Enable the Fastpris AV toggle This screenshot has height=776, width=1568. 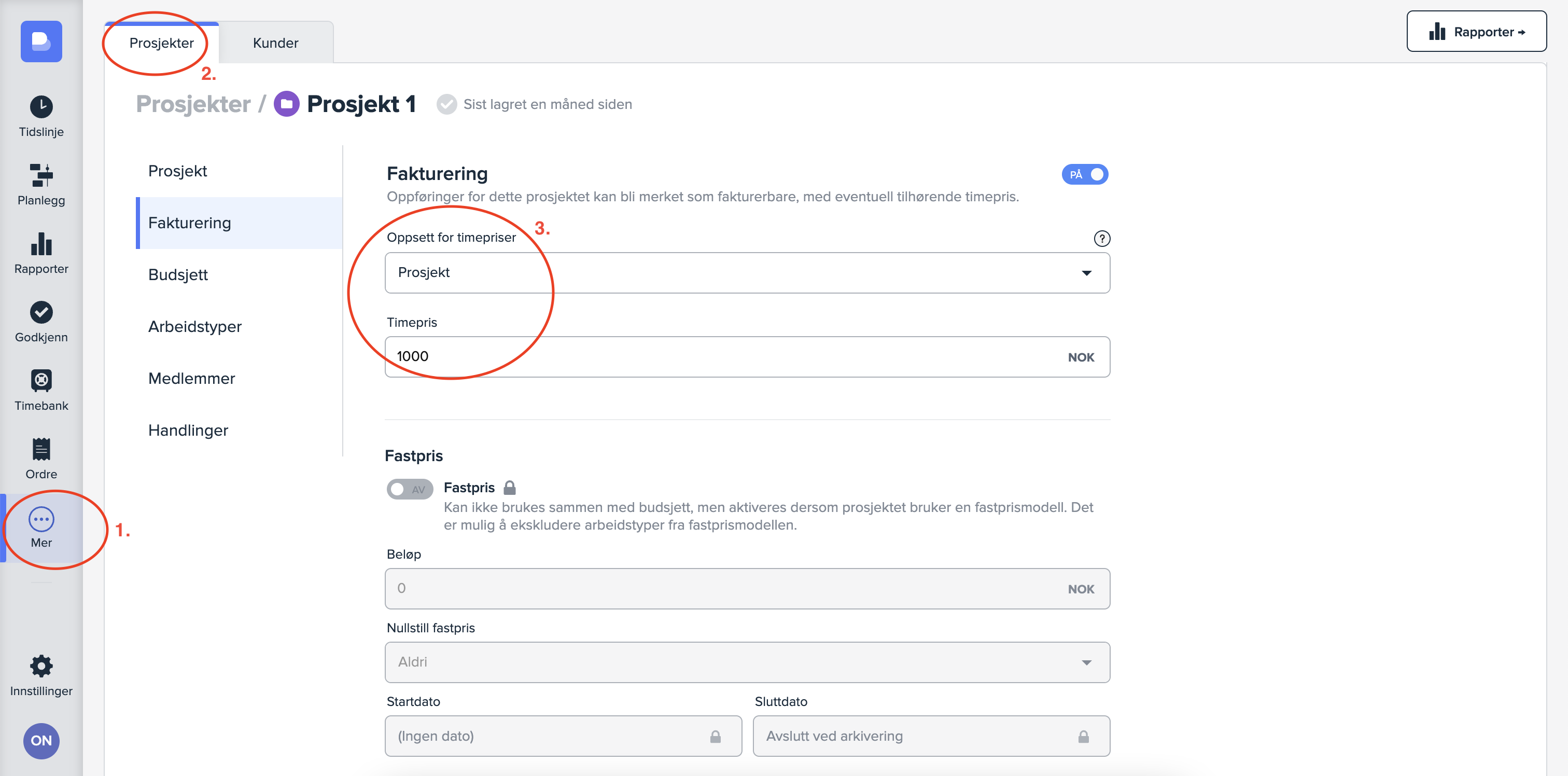[410, 489]
